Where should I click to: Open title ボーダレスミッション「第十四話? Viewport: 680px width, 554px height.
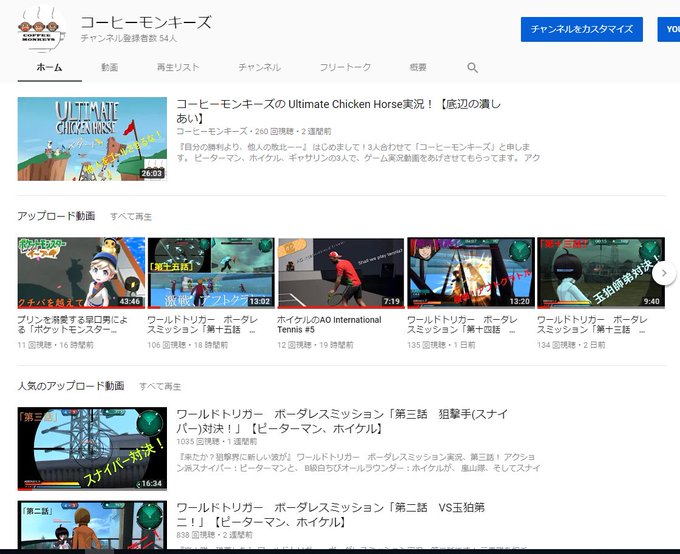coord(462,325)
